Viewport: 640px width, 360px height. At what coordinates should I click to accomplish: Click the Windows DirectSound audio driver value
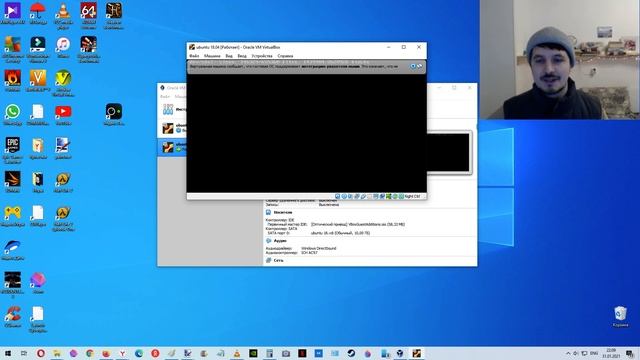tap(318, 248)
